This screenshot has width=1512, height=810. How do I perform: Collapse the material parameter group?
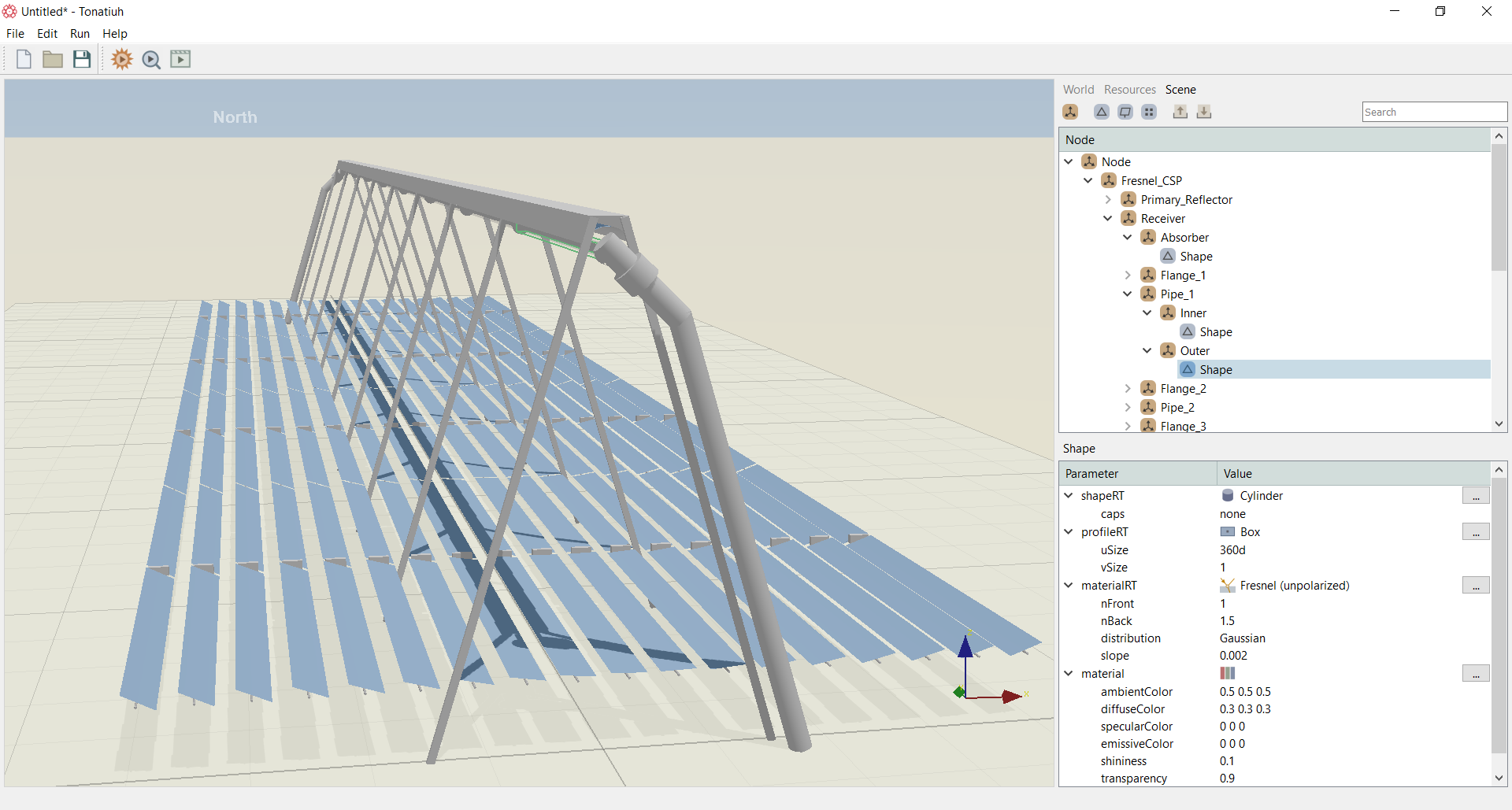(x=1069, y=673)
